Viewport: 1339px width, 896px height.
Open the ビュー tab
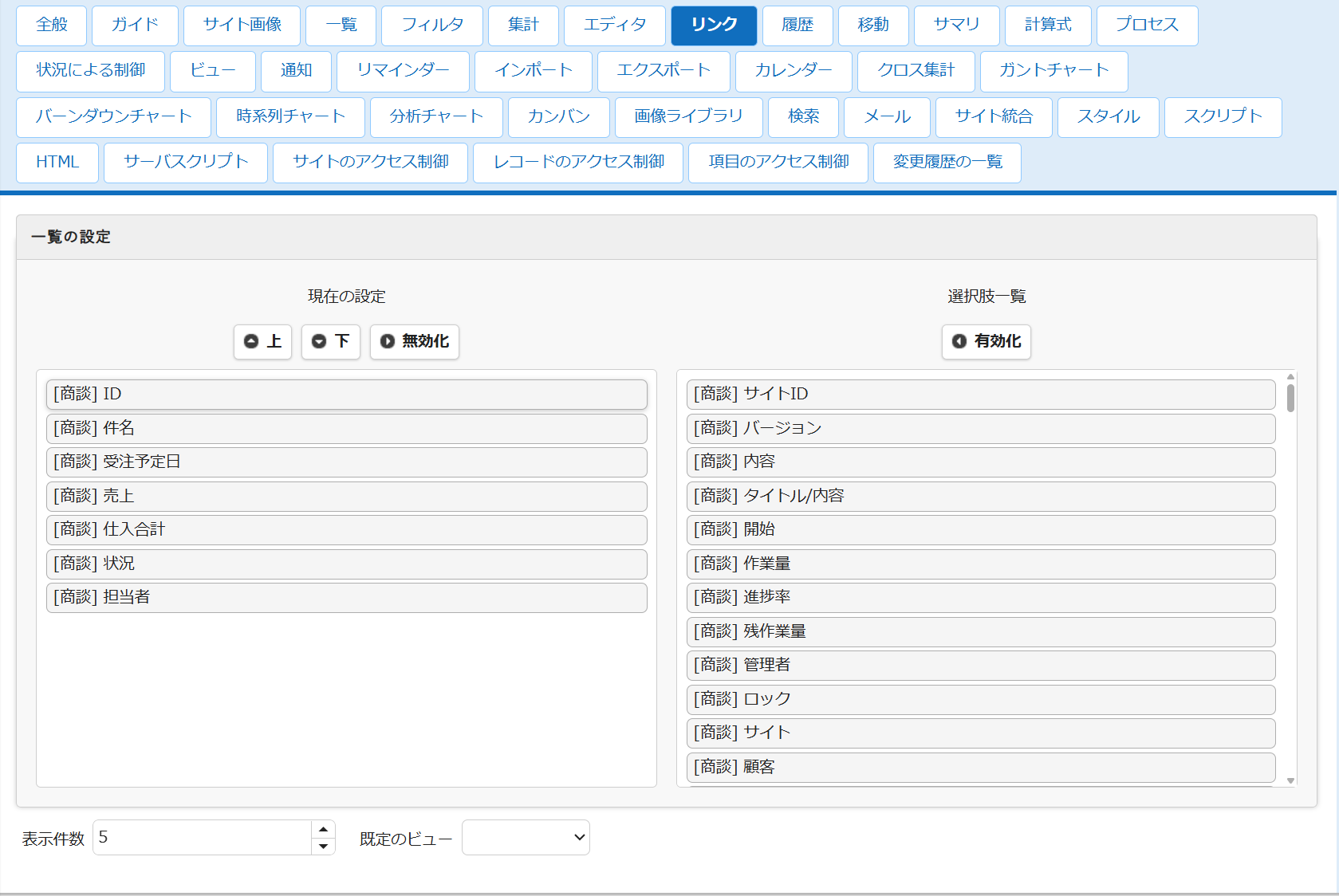213,71
